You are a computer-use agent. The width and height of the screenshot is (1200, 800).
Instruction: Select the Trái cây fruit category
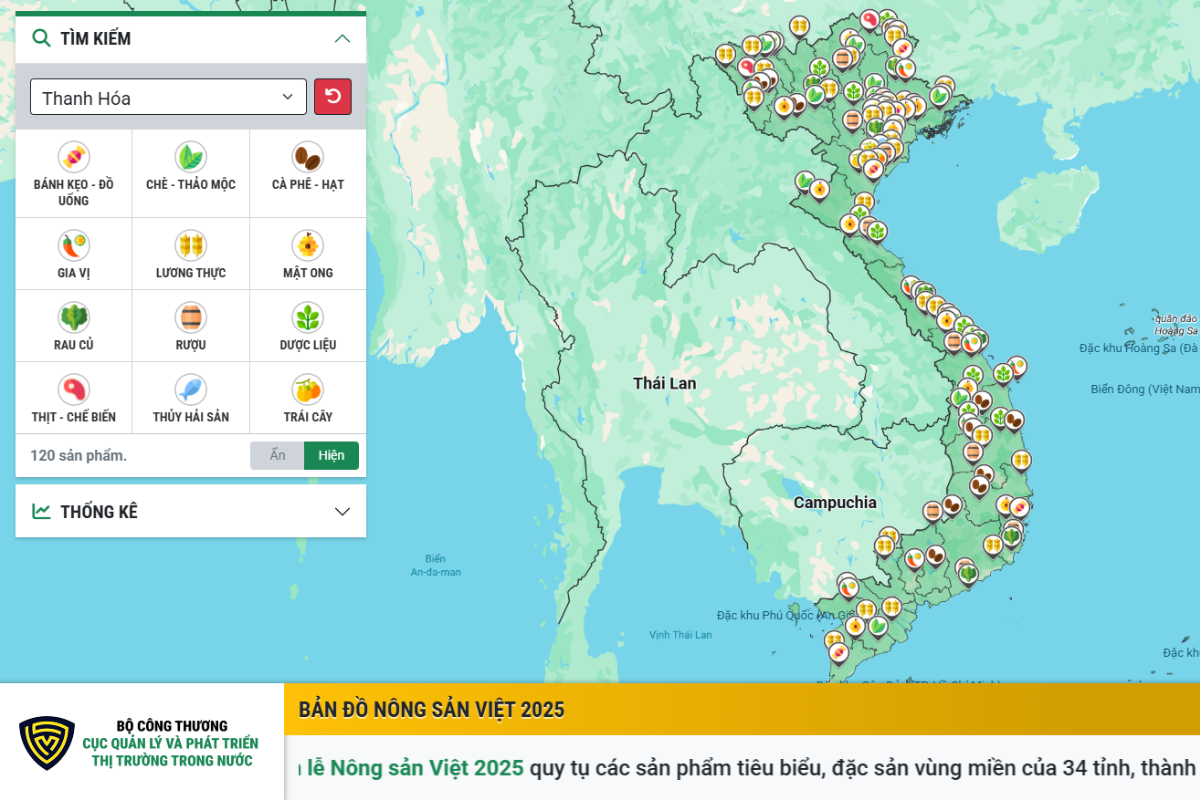307,389
